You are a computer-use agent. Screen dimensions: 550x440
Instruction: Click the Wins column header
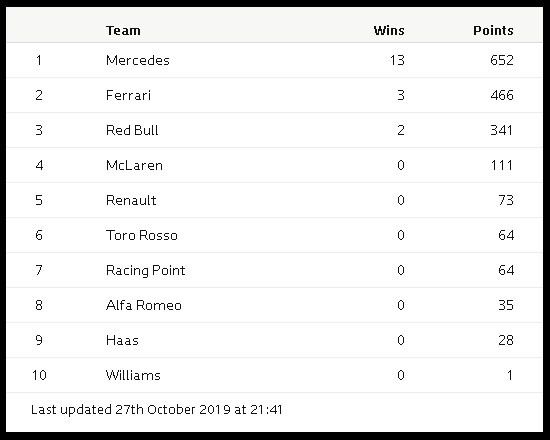pyautogui.click(x=389, y=31)
